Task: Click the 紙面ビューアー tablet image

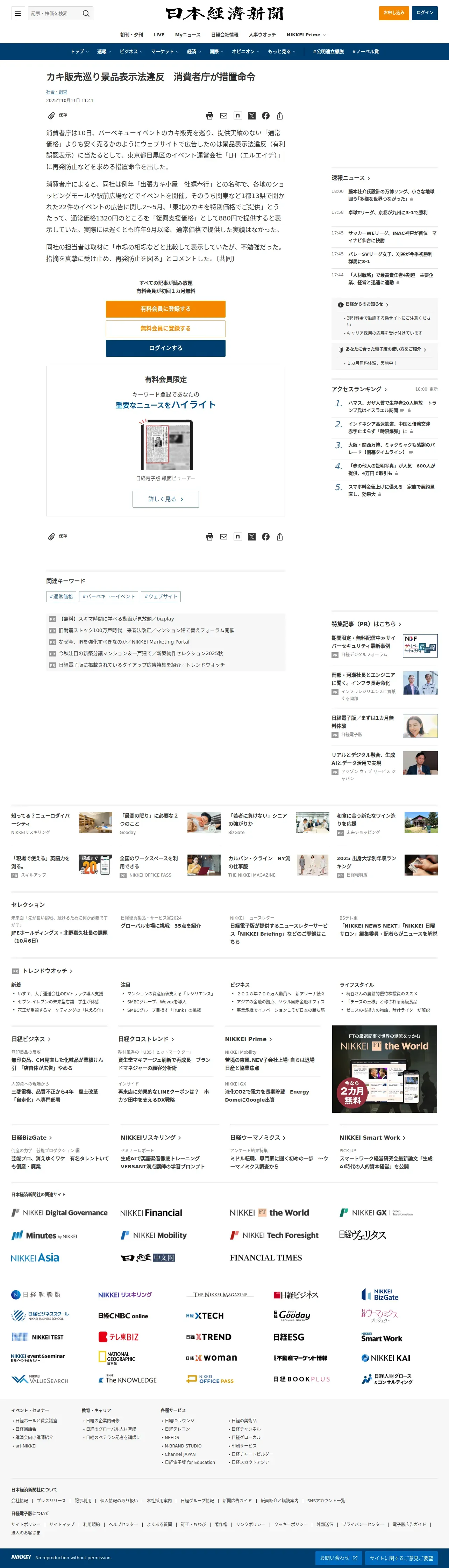Action: pyautogui.click(x=166, y=444)
